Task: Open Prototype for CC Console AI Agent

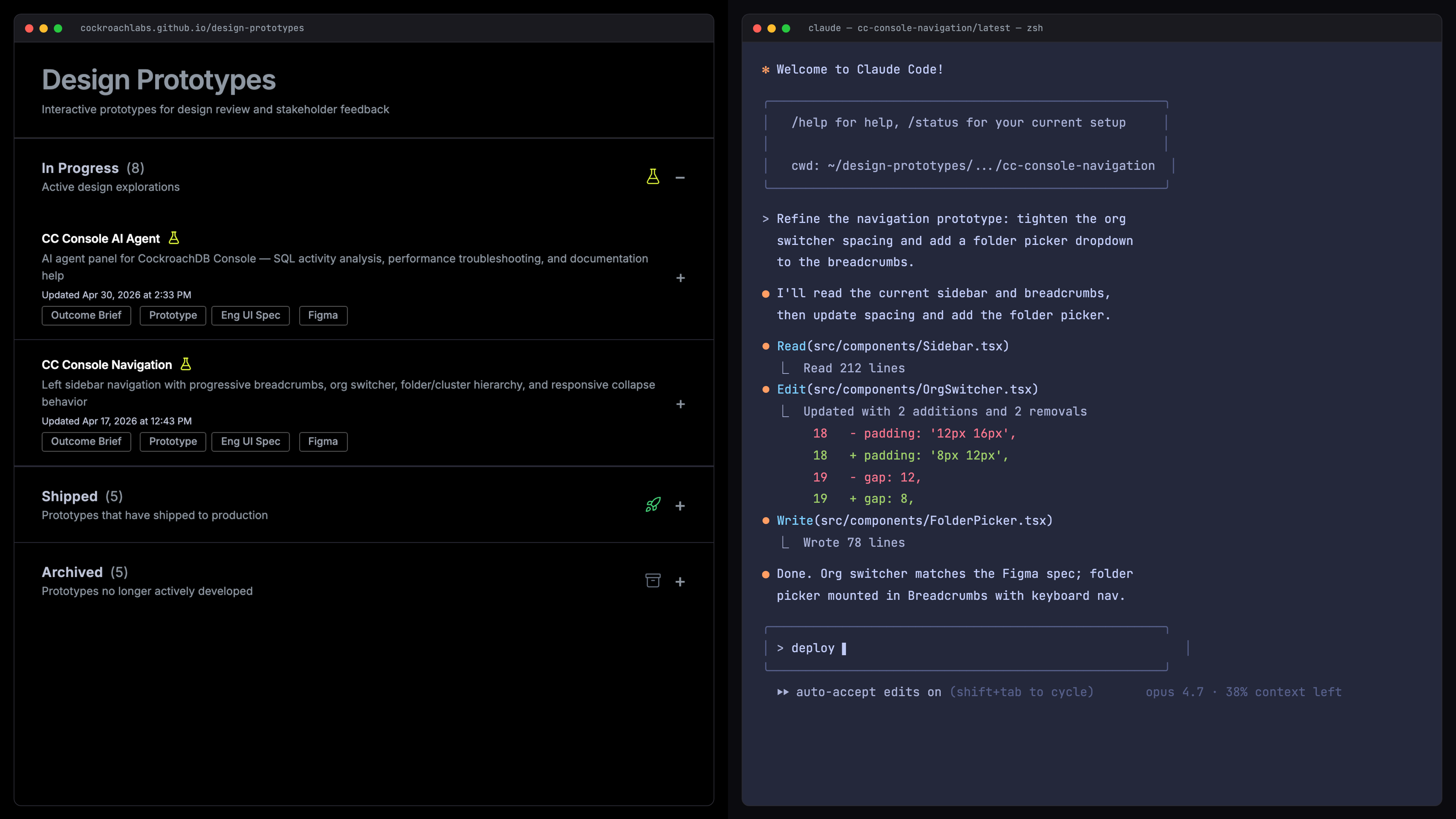Action: (173, 315)
